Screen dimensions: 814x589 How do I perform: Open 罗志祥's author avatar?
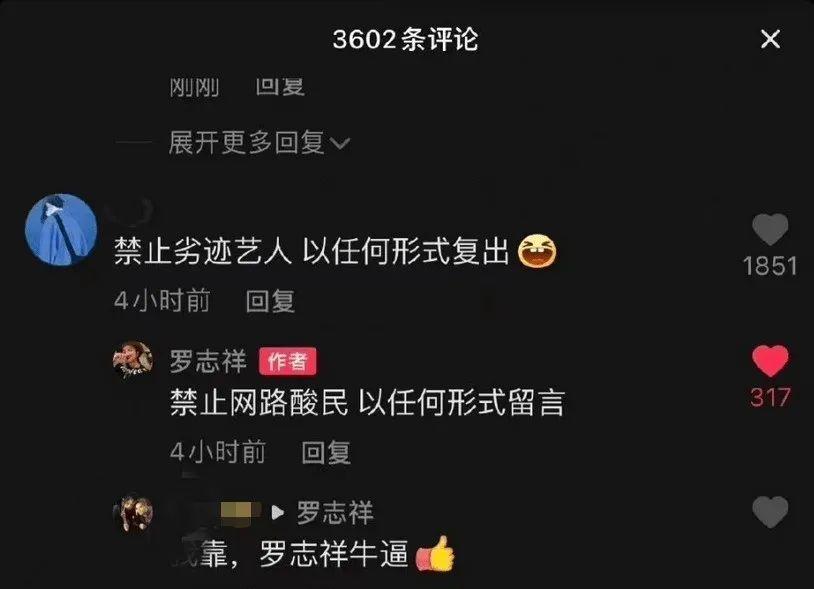(x=133, y=360)
